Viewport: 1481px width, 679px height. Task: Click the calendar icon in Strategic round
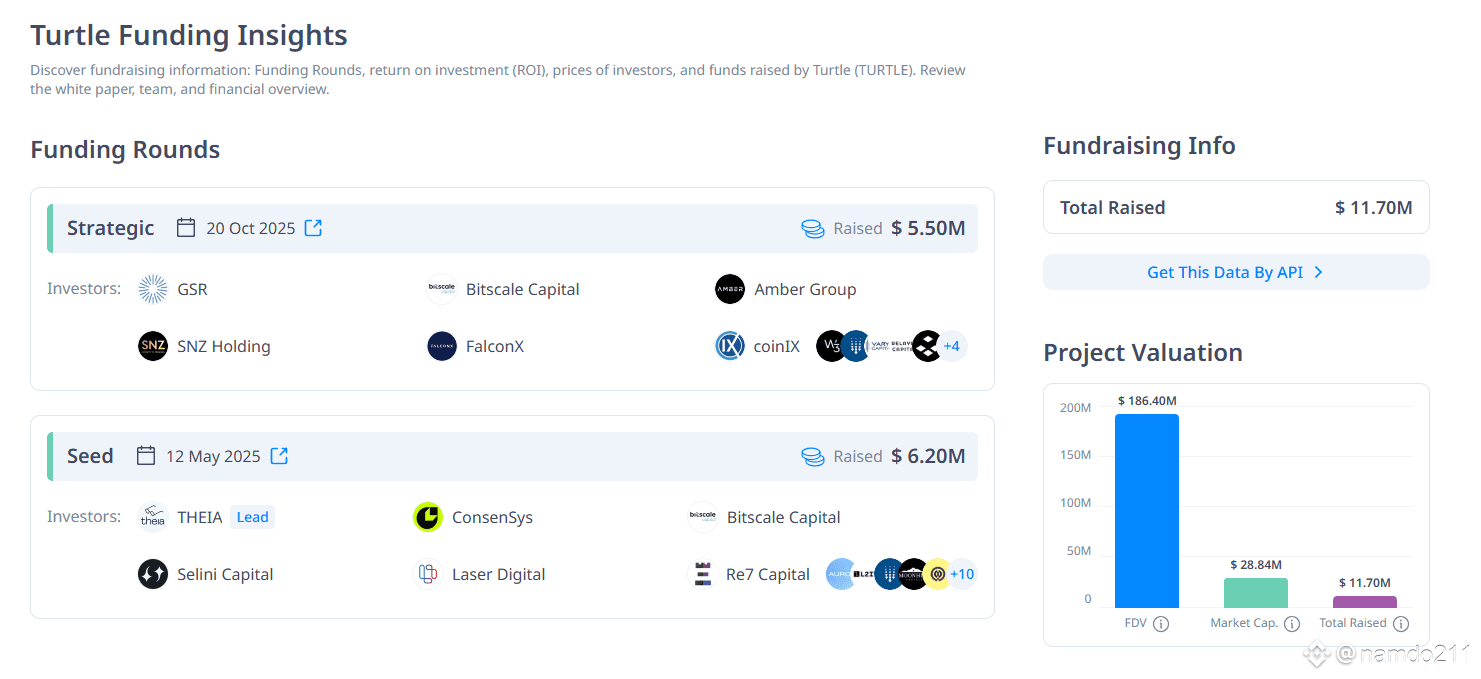coord(185,228)
